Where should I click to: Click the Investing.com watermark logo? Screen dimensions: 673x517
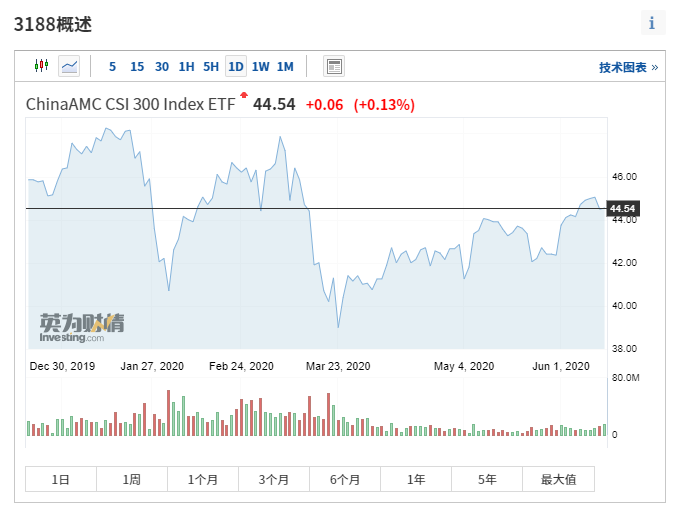point(82,326)
